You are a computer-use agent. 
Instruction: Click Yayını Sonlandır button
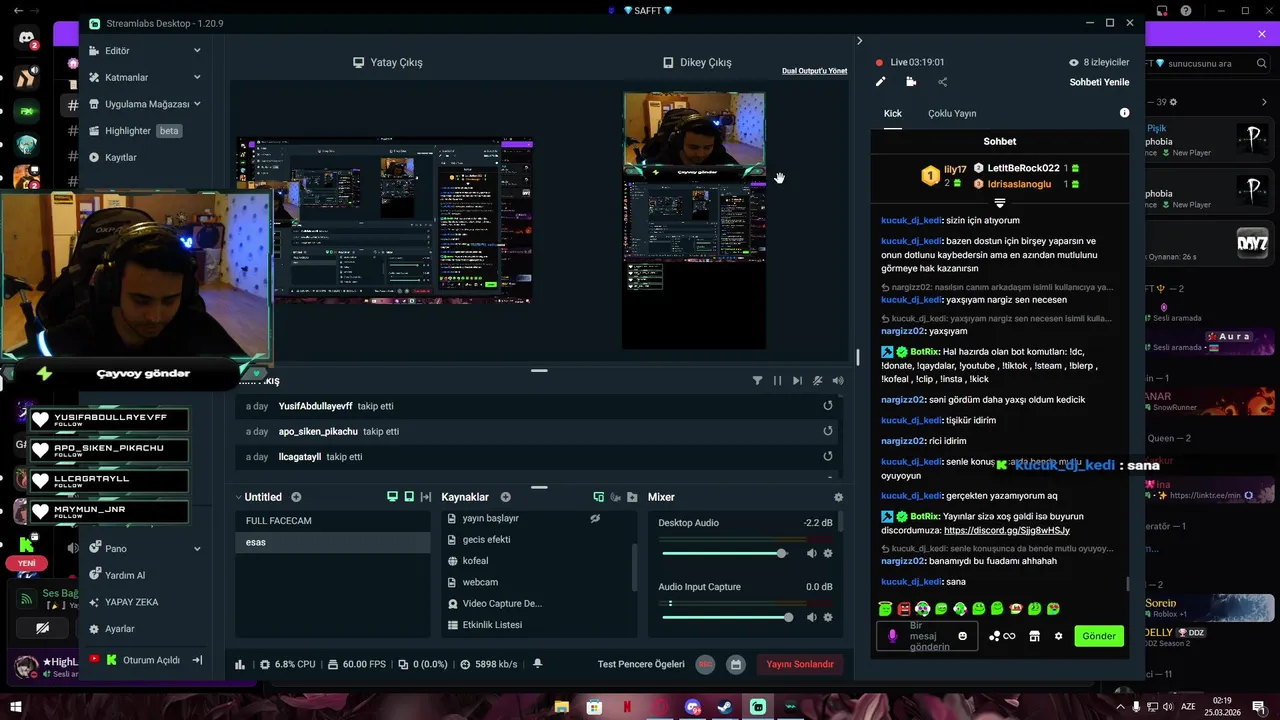799,664
